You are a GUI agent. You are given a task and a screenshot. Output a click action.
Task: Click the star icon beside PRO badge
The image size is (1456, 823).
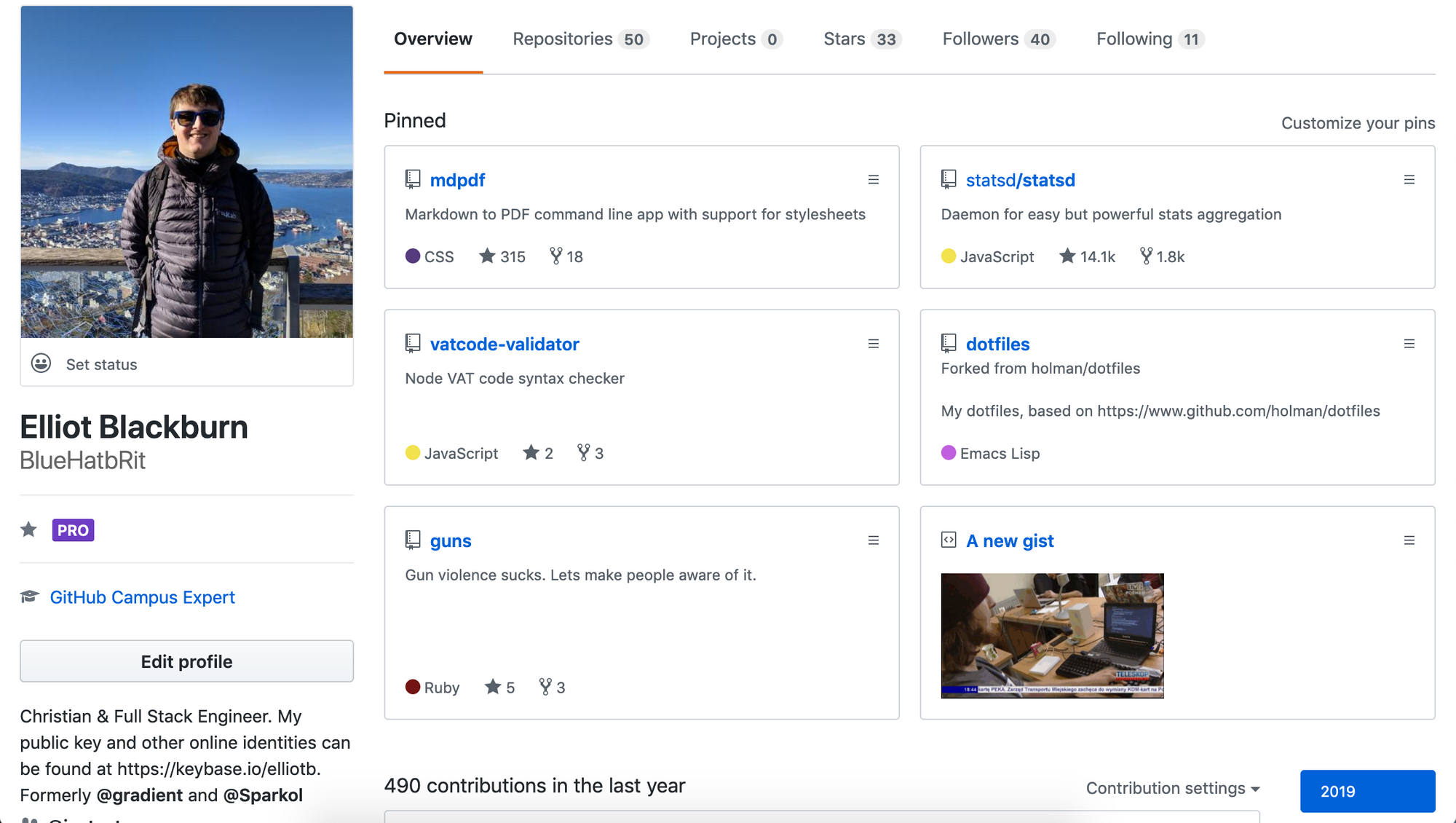28,529
